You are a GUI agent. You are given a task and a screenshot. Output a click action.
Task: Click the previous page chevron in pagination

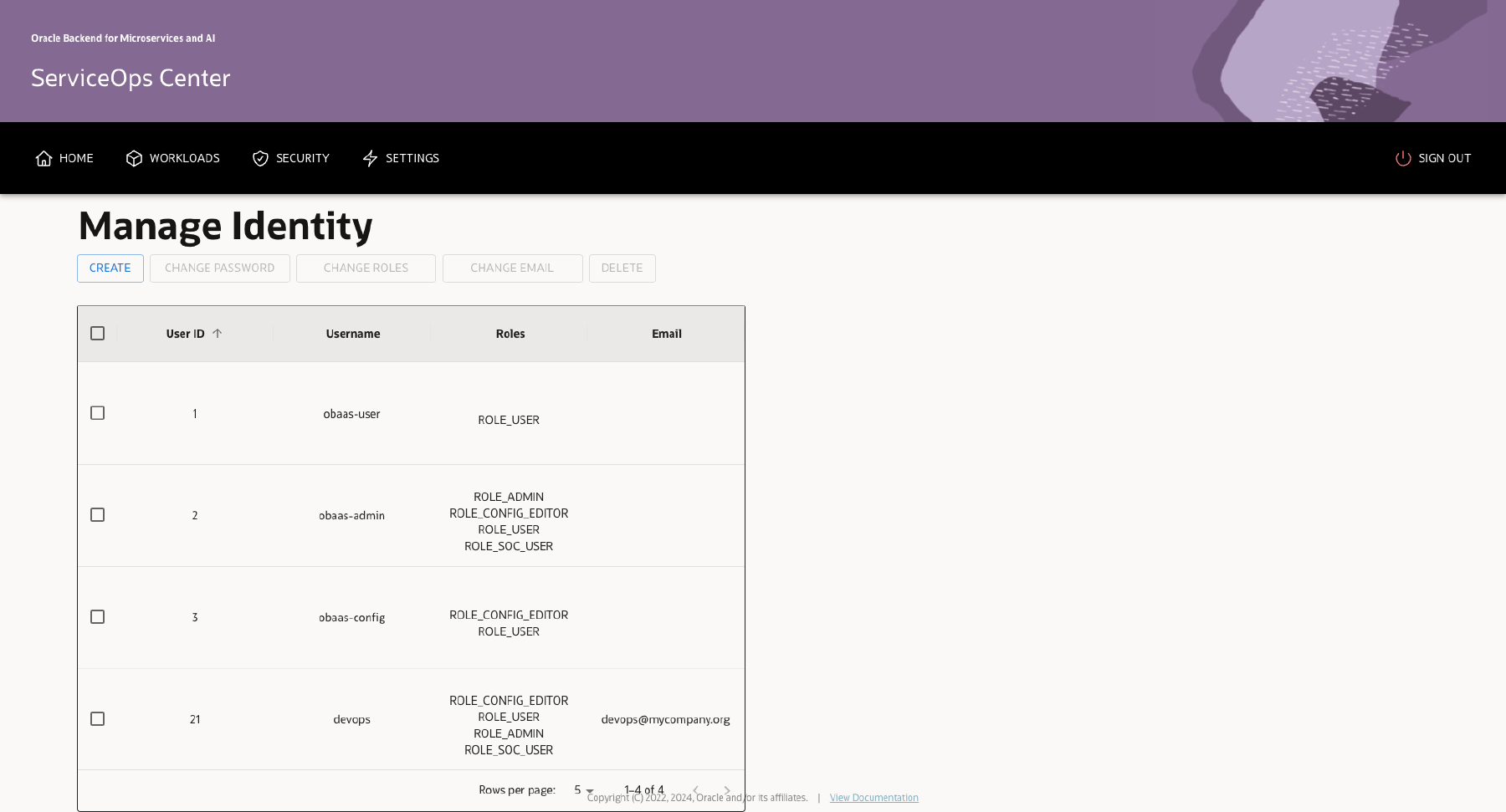tap(695, 790)
